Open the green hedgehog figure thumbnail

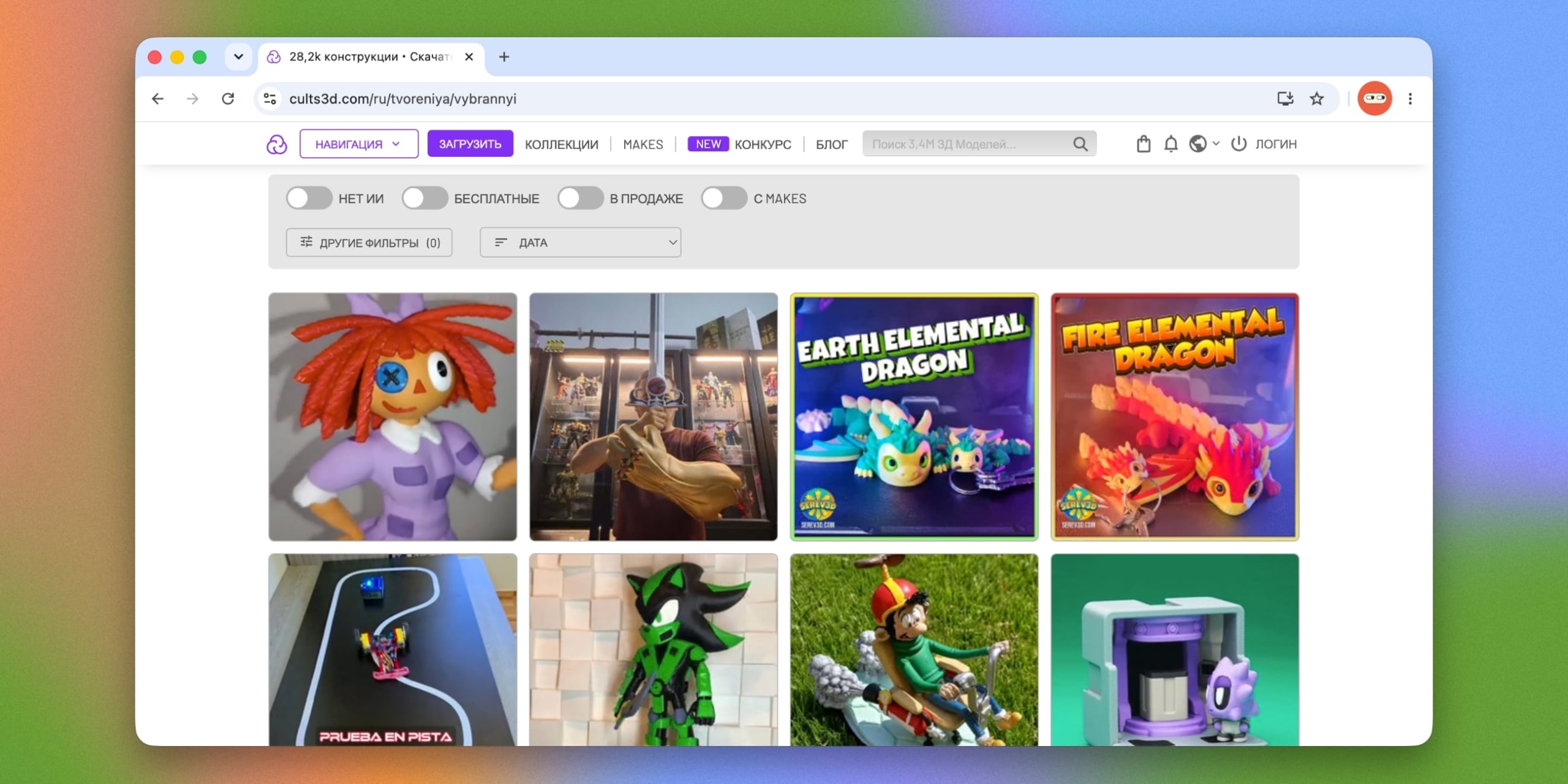654,650
